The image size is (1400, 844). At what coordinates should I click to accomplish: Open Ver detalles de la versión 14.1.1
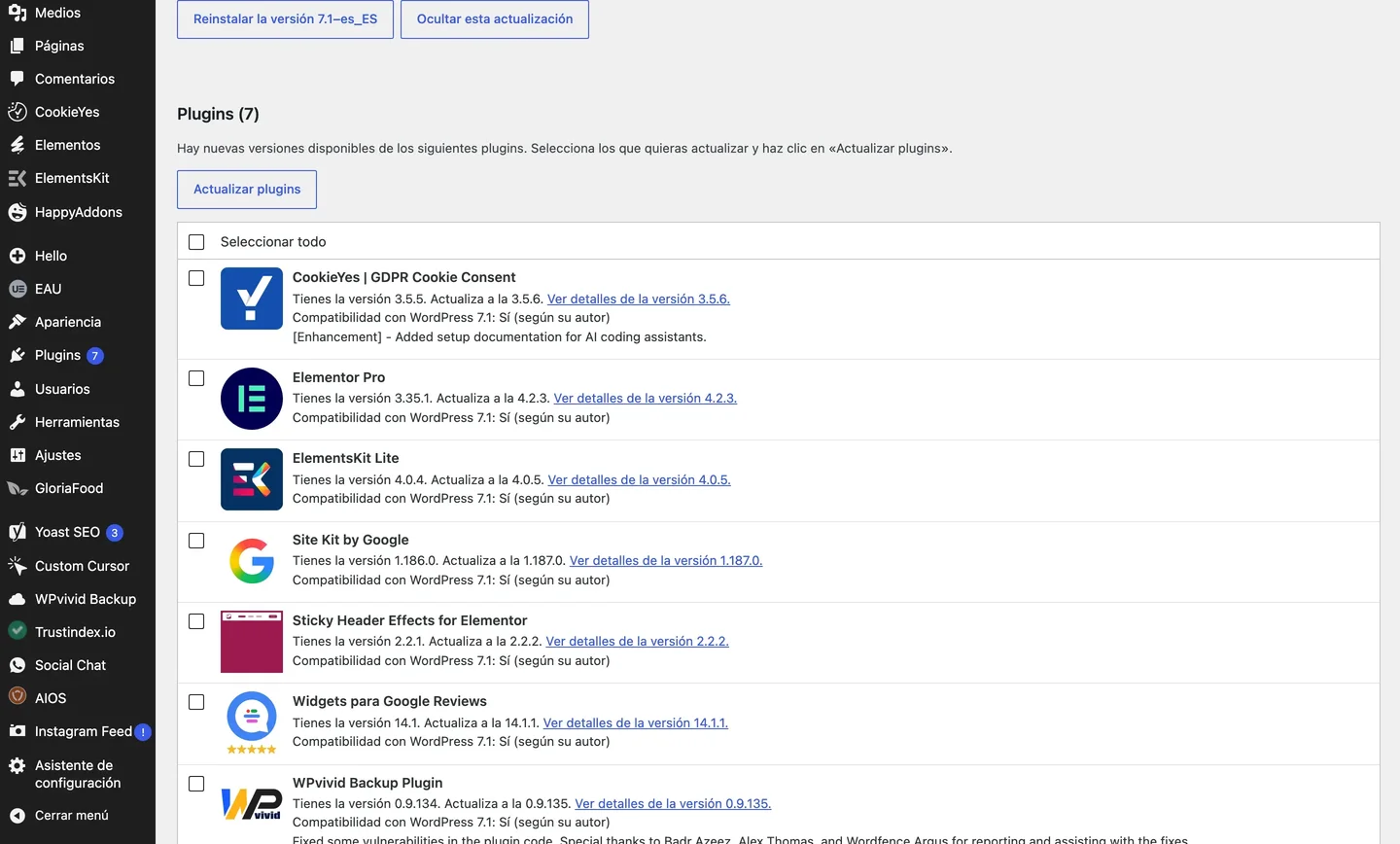coord(636,723)
